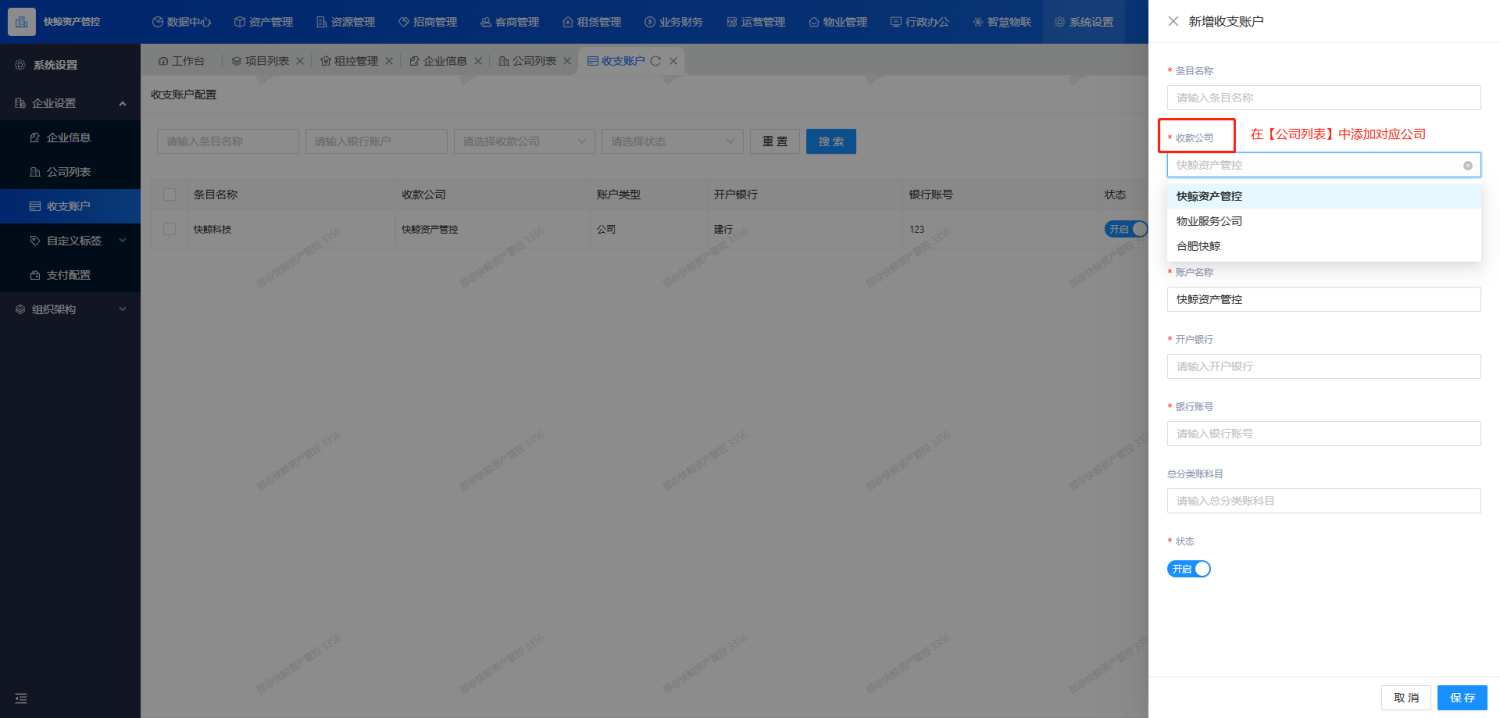
Task: Switch to the 租控管理 tab
Action: 349,61
